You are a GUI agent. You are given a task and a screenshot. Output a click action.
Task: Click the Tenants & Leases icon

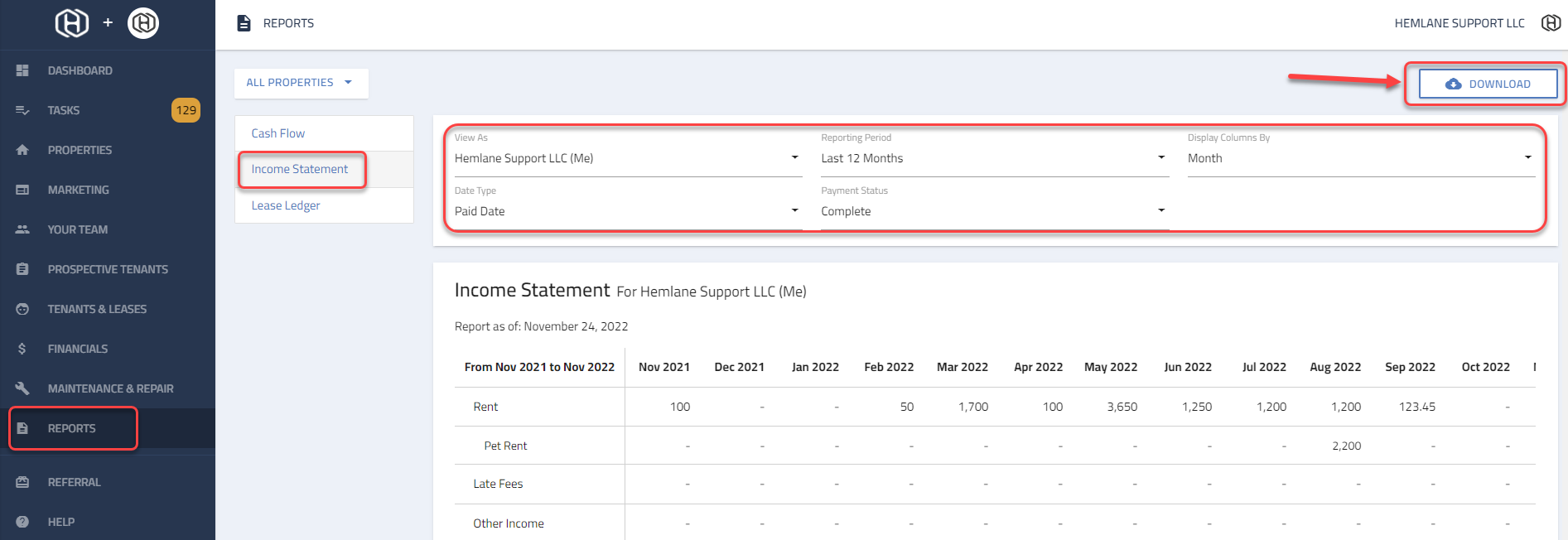click(x=22, y=309)
